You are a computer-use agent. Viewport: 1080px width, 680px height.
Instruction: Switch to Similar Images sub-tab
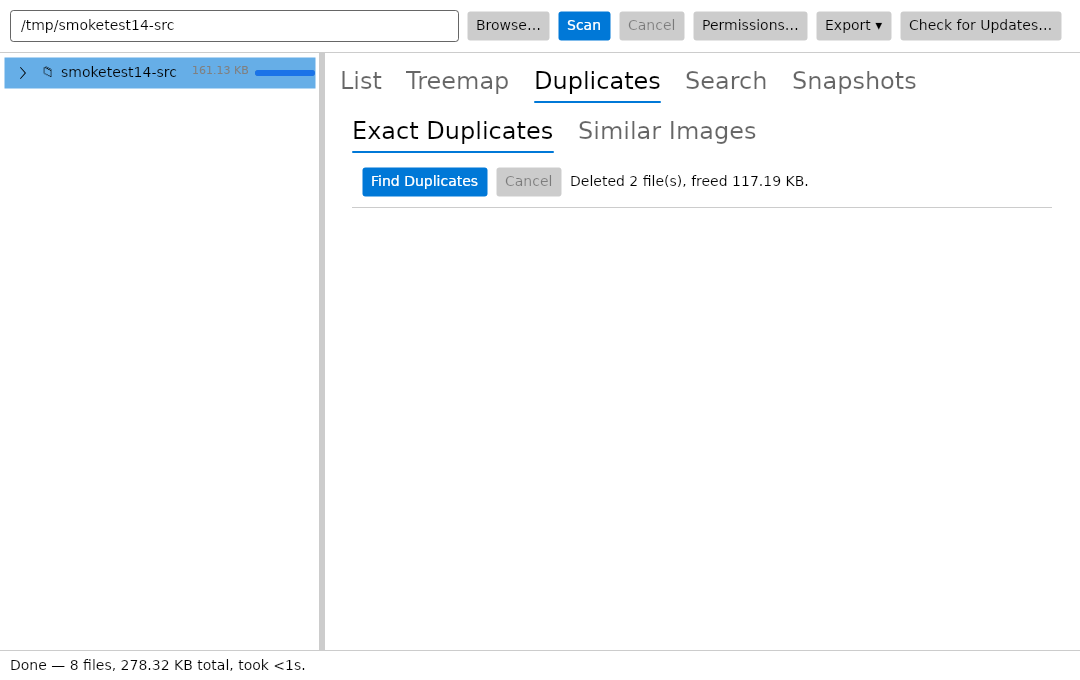coord(667,131)
